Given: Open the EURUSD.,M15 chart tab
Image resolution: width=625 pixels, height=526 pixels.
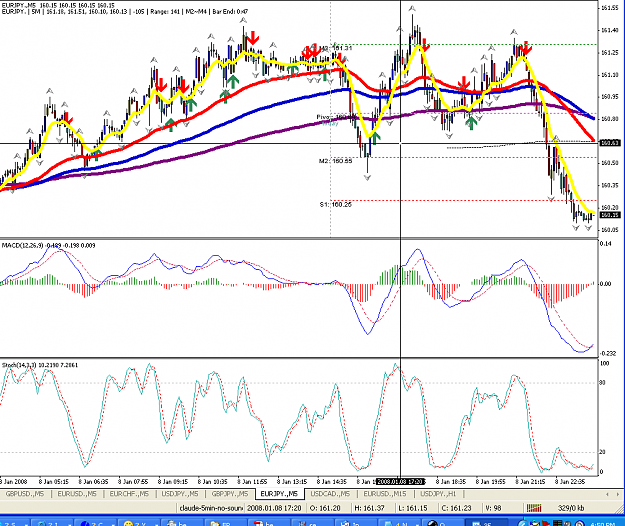Looking at the screenshot, I should click(385, 494).
